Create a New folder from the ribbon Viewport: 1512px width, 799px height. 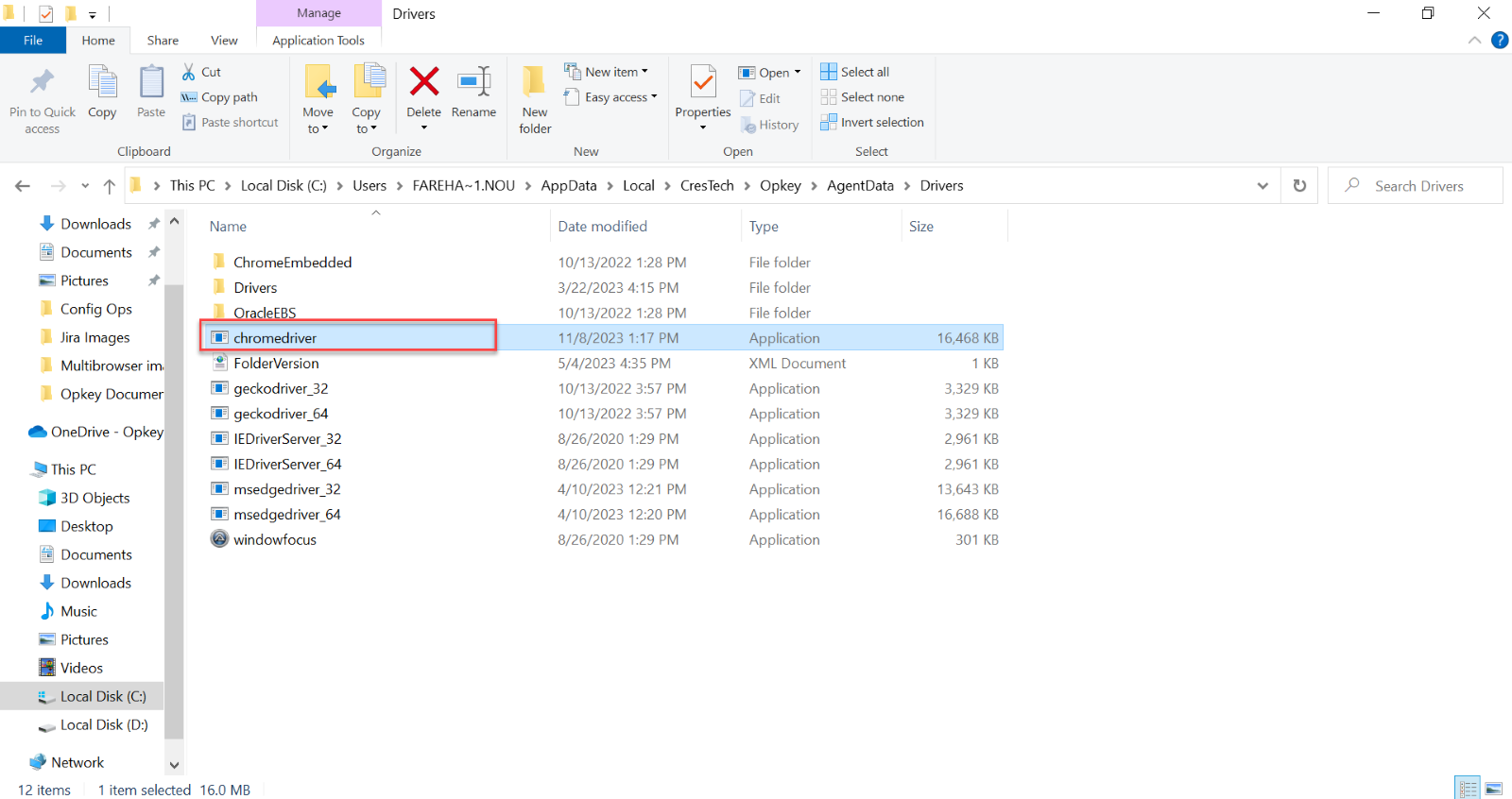click(x=535, y=99)
